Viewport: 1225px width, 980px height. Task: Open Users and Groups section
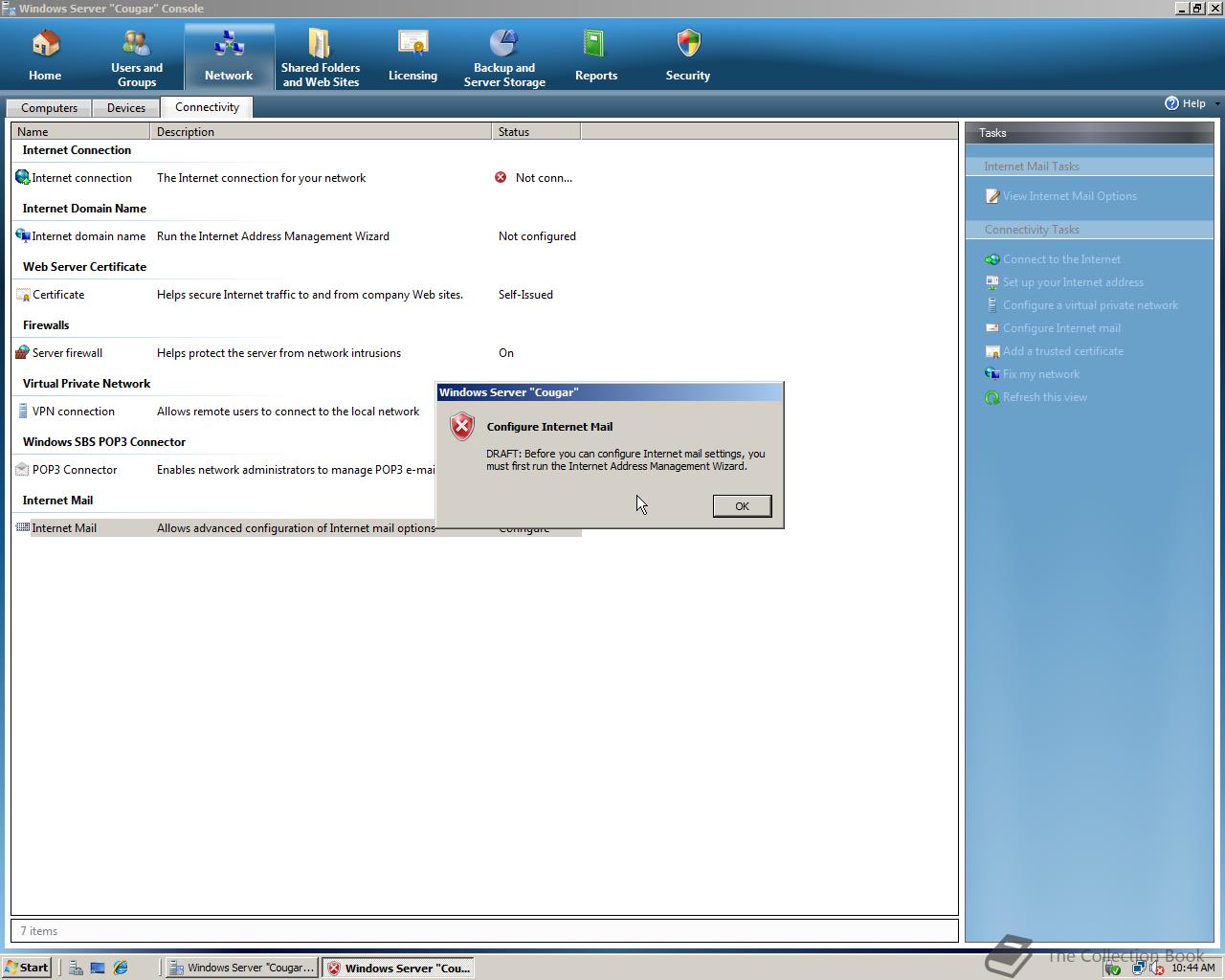click(137, 57)
